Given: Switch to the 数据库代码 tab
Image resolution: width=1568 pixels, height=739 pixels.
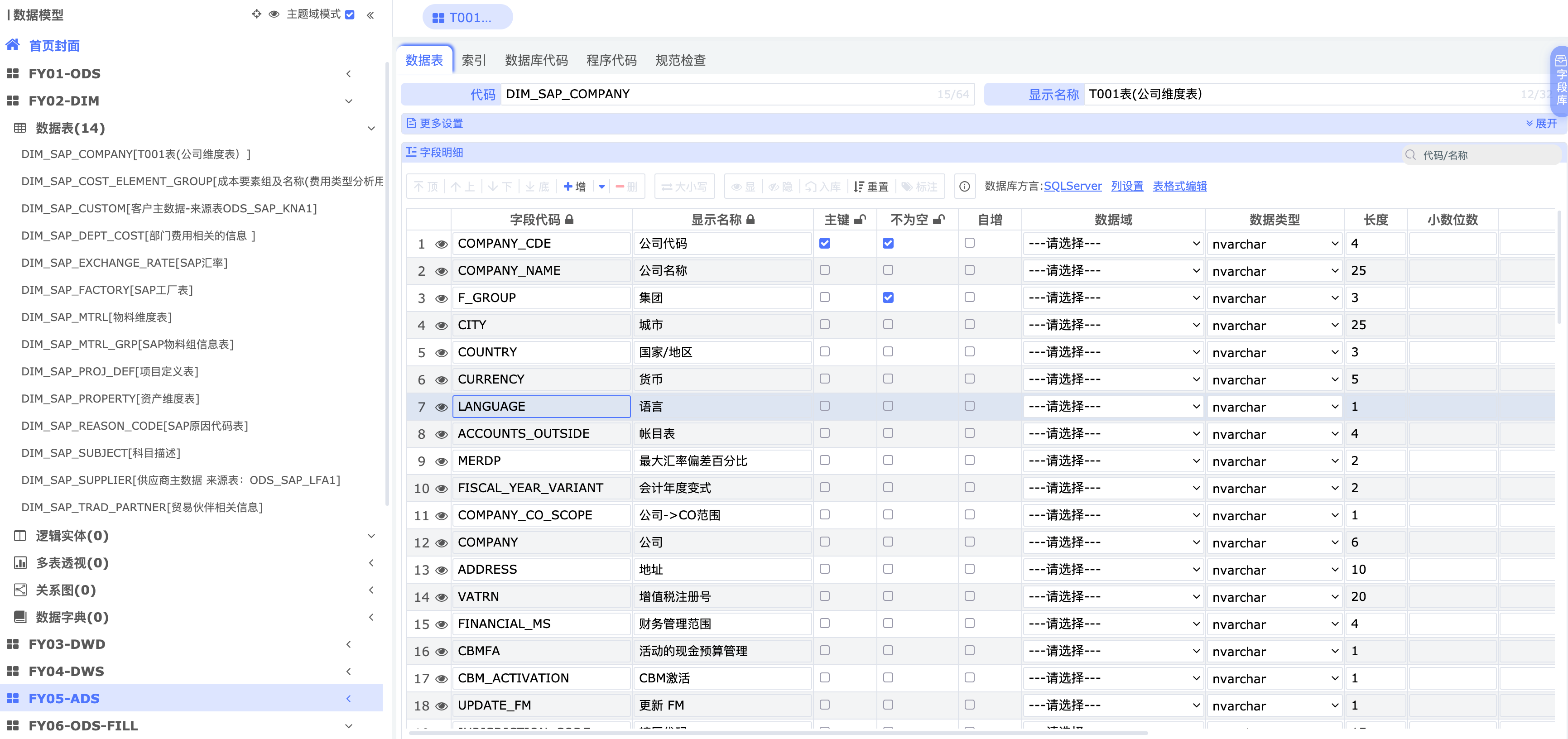Looking at the screenshot, I should point(536,60).
